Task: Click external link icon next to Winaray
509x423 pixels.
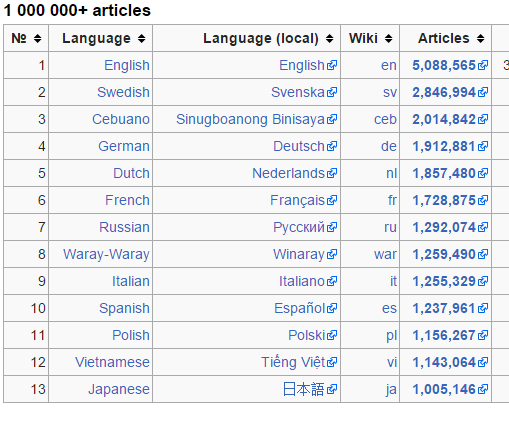Action: pos(332,254)
